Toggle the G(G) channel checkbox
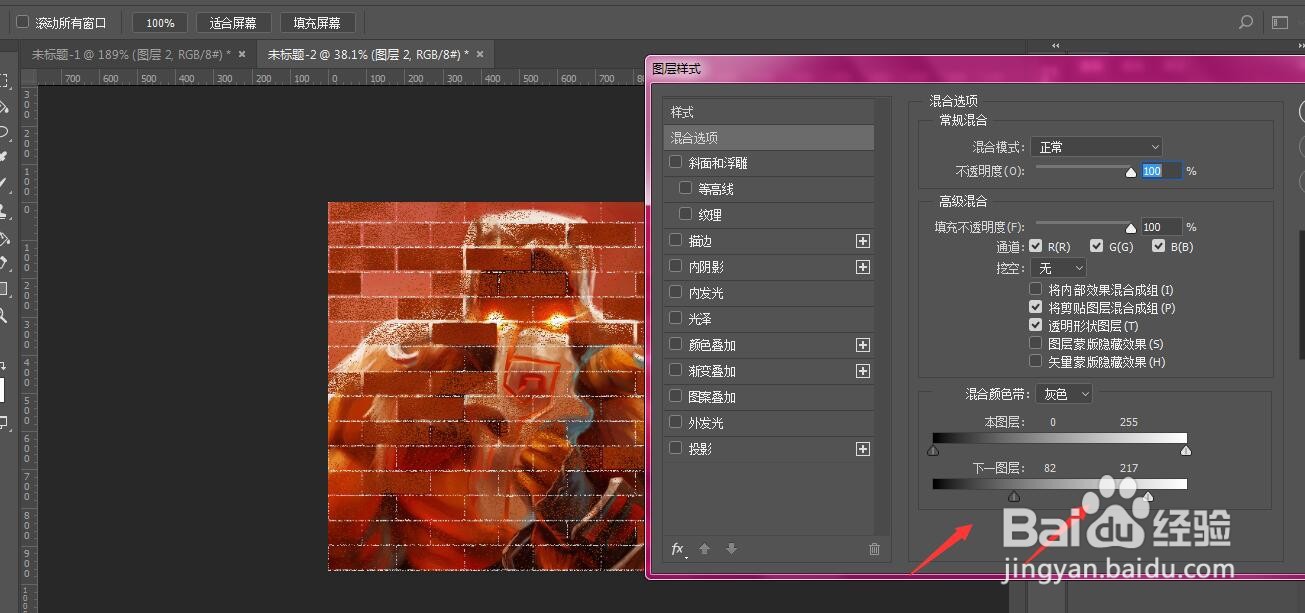 pyautogui.click(x=1097, y=246)
